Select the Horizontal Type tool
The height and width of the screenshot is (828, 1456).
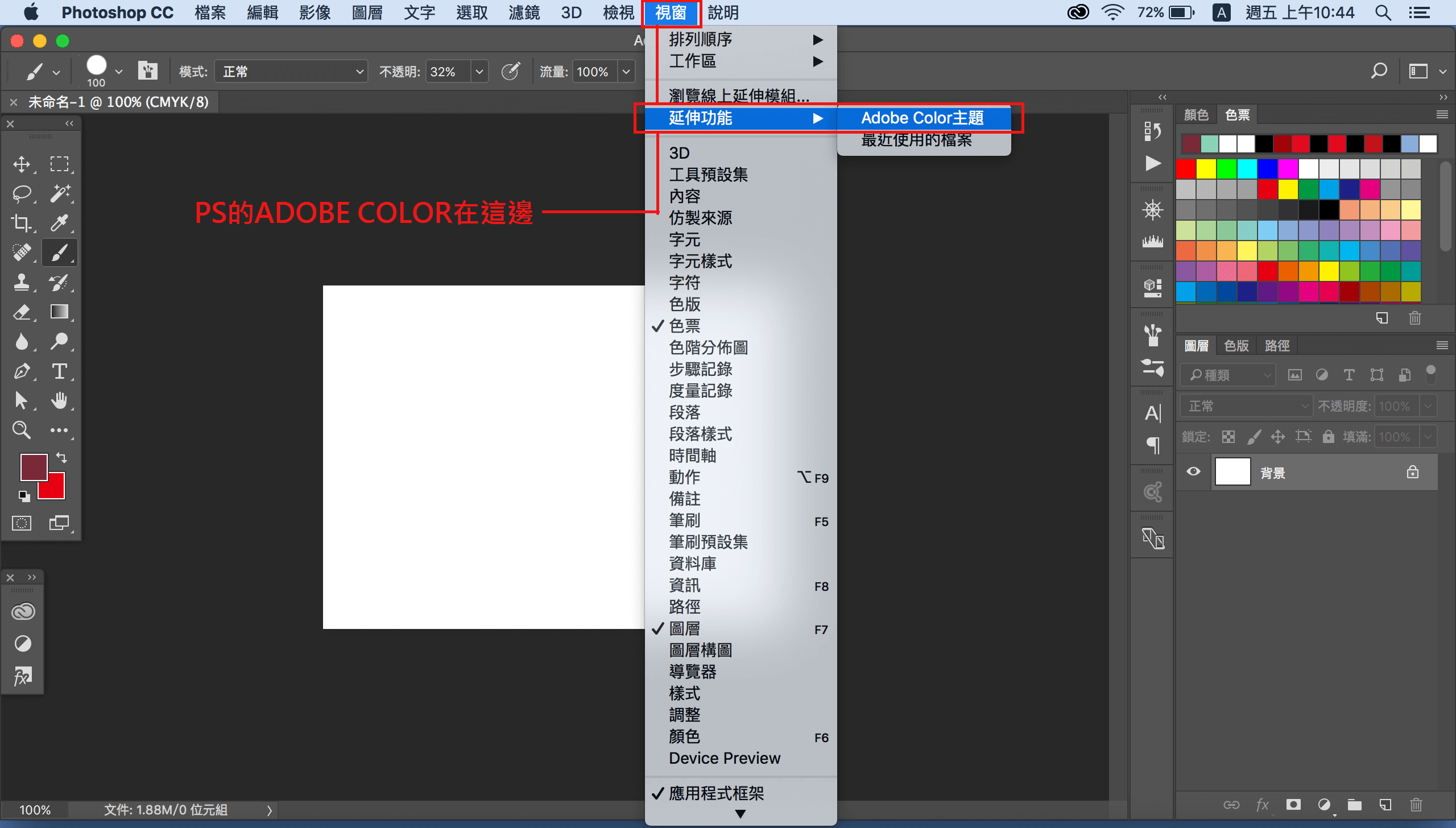pos(59,371)
